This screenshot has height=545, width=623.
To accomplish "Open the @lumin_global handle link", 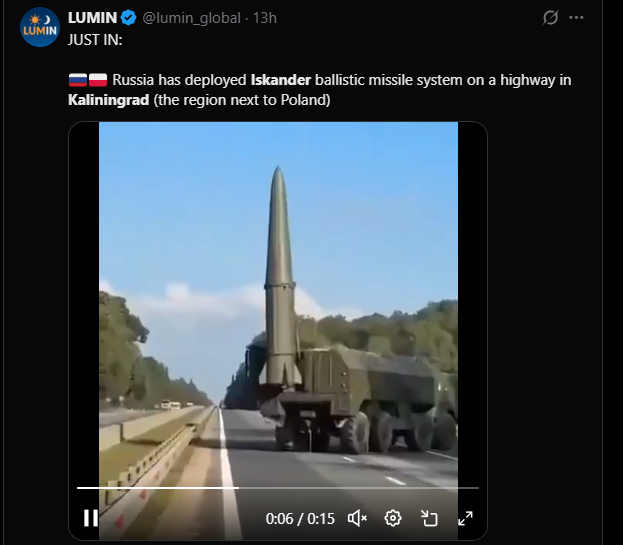I will pos(192,18).
